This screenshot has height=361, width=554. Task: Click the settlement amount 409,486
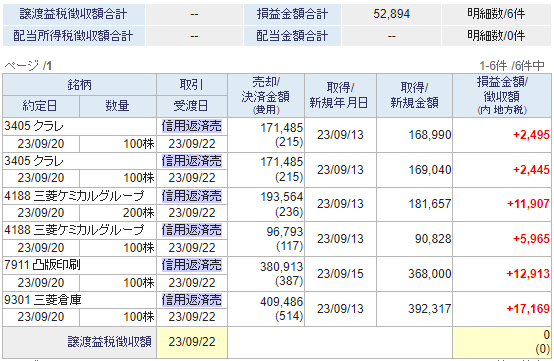[x=282, y=302]
